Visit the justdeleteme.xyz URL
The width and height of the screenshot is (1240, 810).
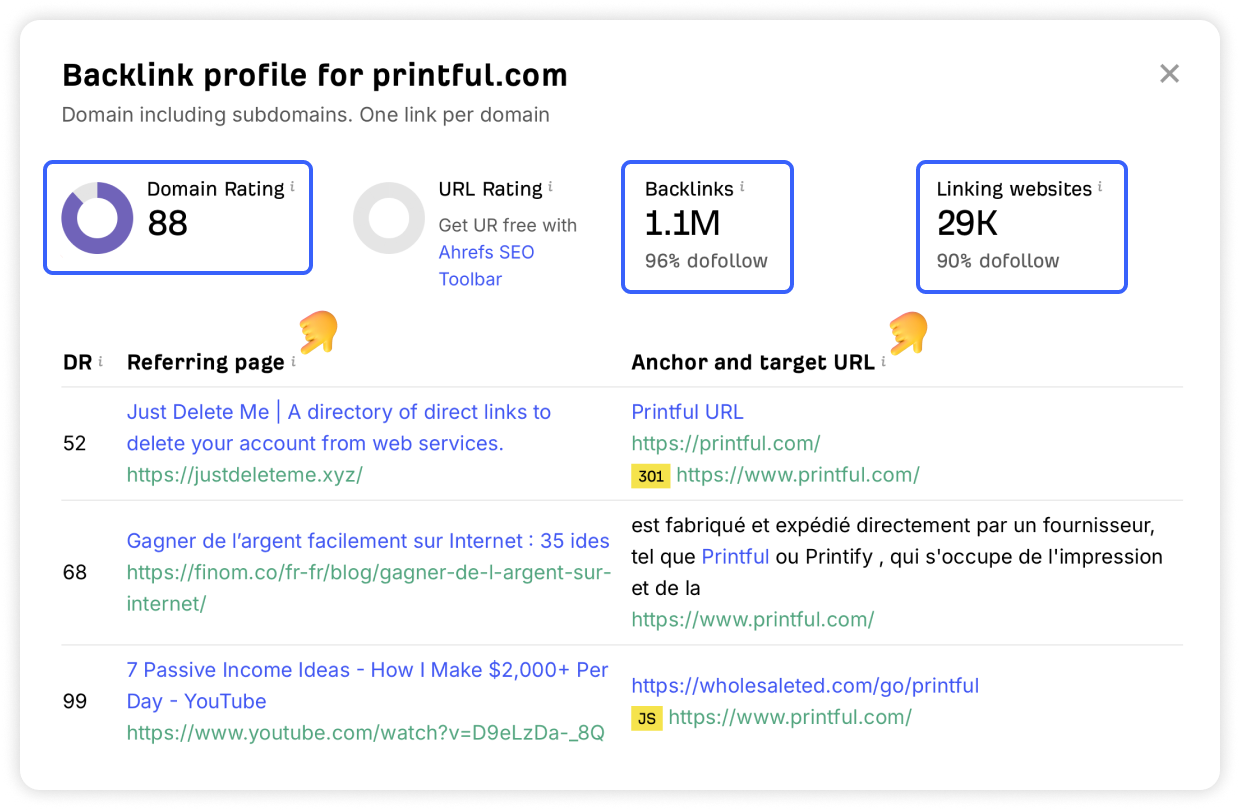coord(244,475)
